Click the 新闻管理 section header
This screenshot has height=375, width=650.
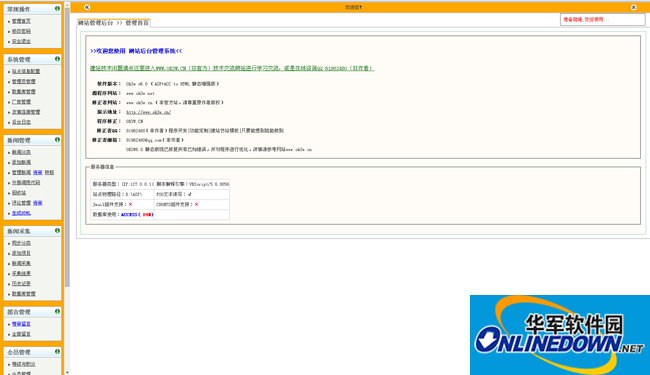click(x=32, y=140)
